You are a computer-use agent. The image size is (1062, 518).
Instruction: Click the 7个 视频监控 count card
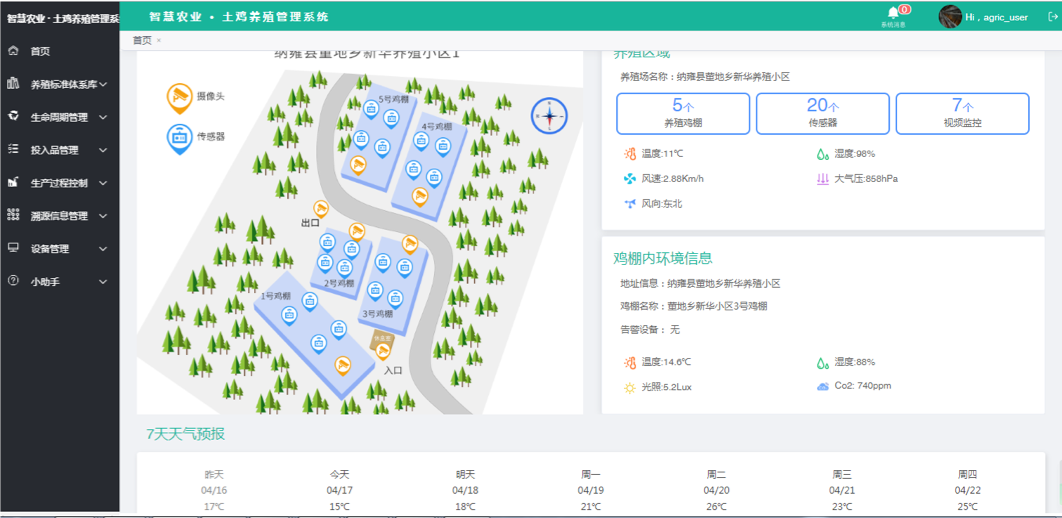(x=962, y=114)
